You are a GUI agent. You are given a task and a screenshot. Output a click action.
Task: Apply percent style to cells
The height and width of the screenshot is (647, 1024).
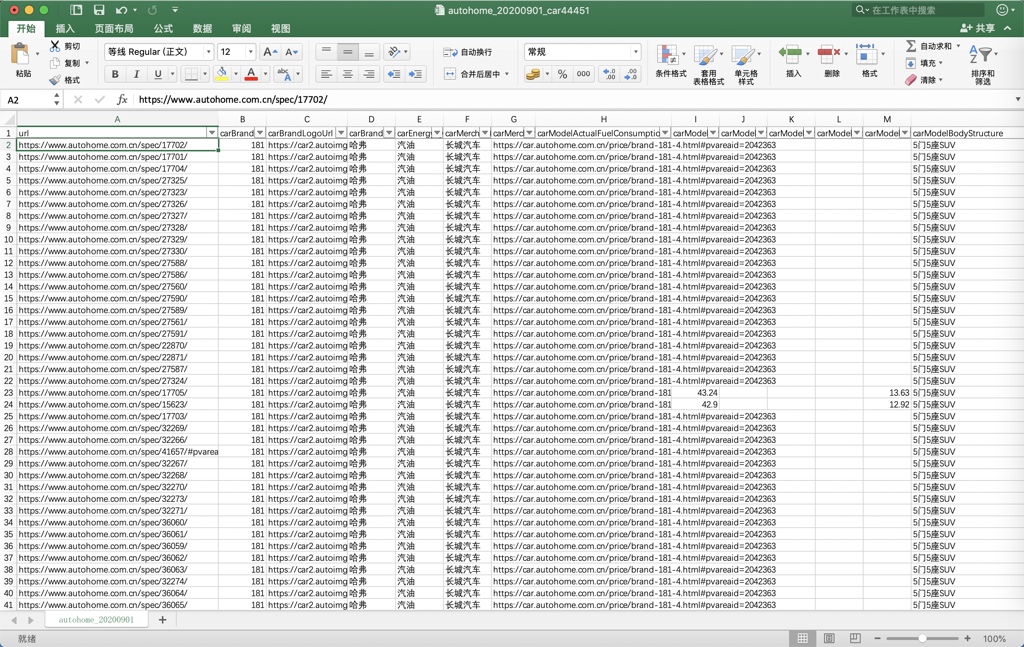(562, 74)
